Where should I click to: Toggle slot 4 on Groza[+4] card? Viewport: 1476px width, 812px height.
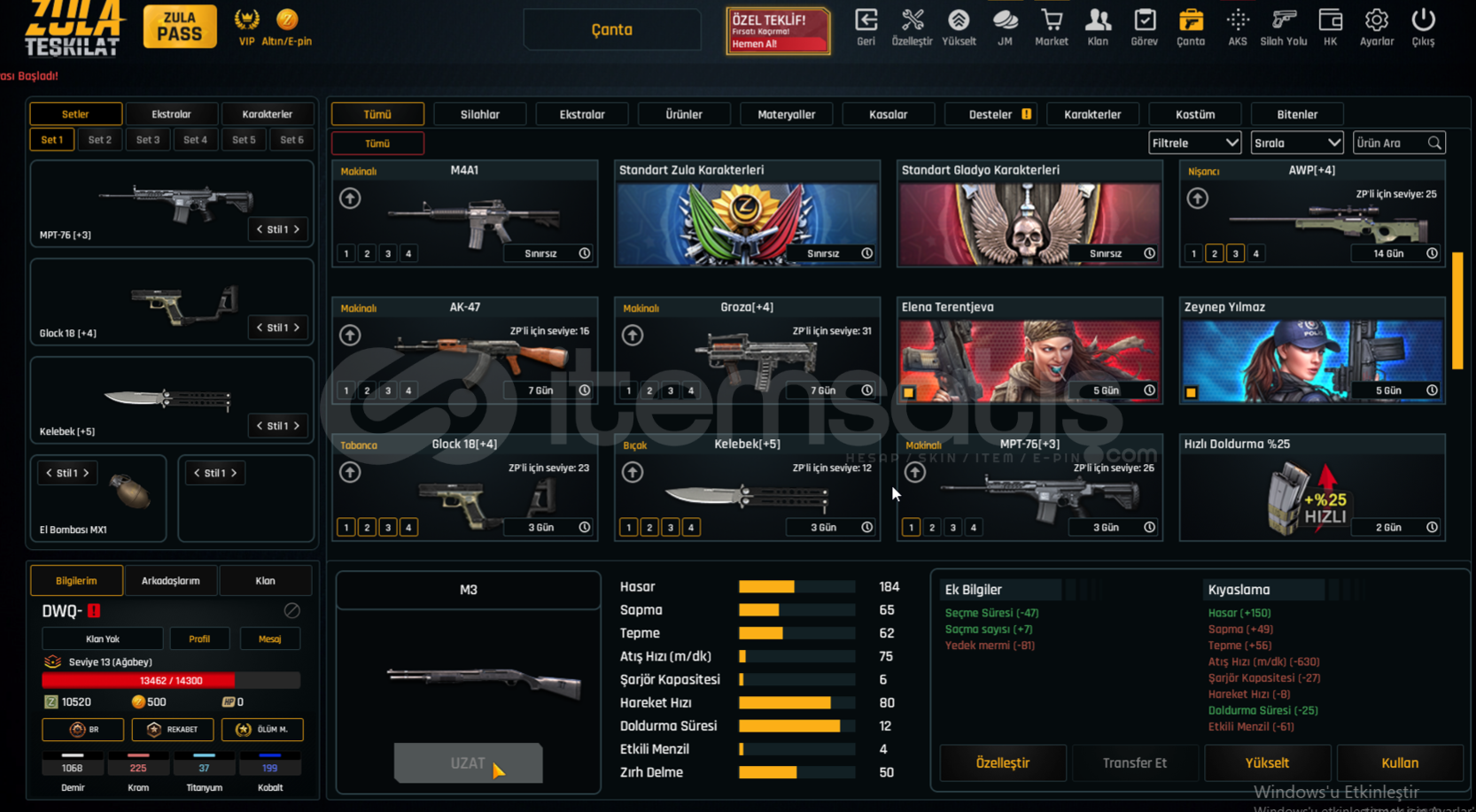pos(691,391)
